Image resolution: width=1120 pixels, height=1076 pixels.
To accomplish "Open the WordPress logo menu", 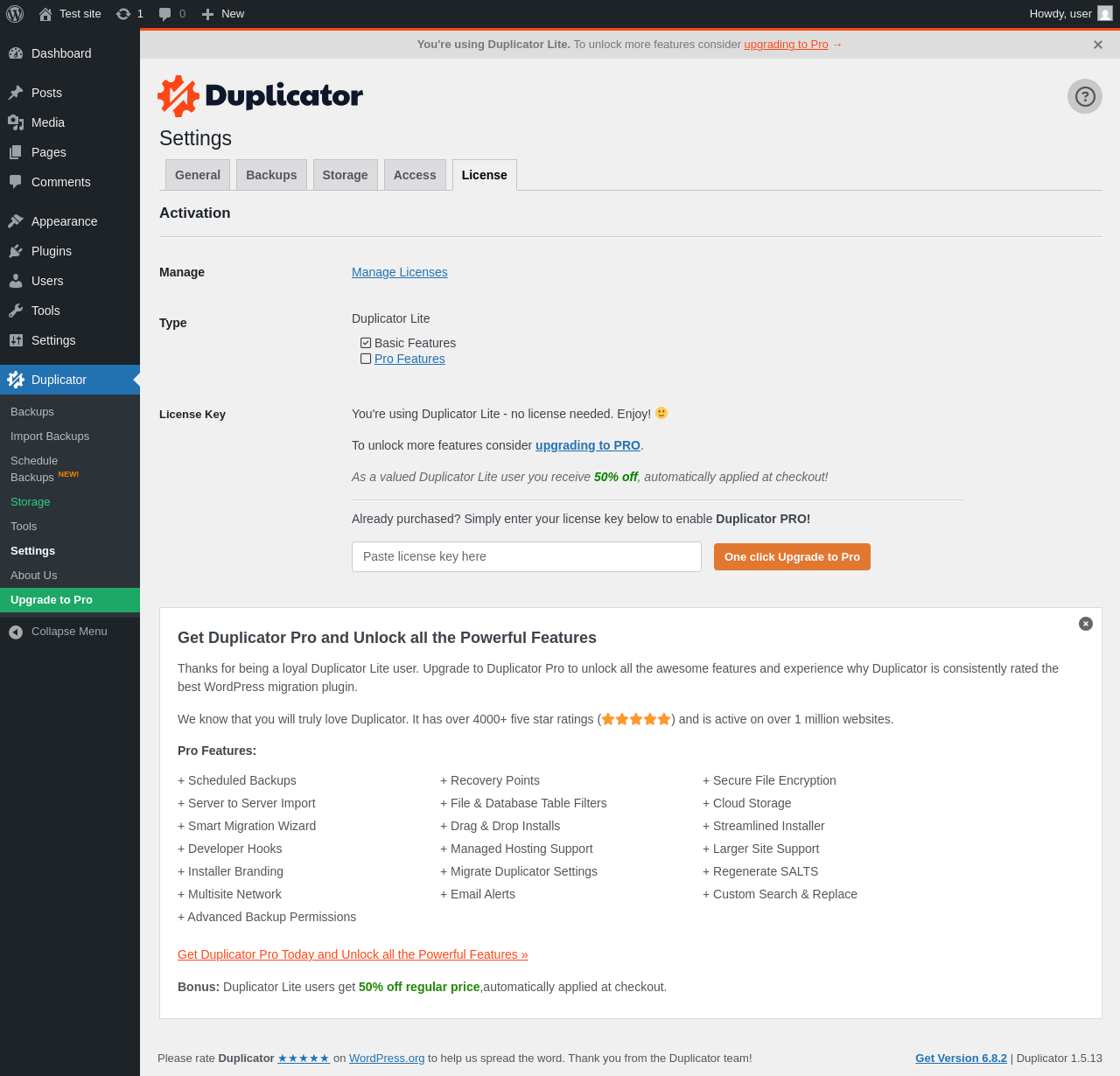I will pyautogui.click(x=15, y=14).
